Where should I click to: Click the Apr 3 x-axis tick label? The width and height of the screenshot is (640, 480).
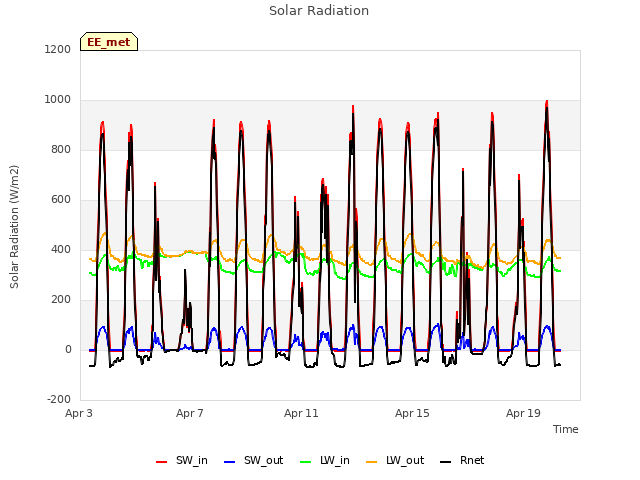(x=79, y=413)
